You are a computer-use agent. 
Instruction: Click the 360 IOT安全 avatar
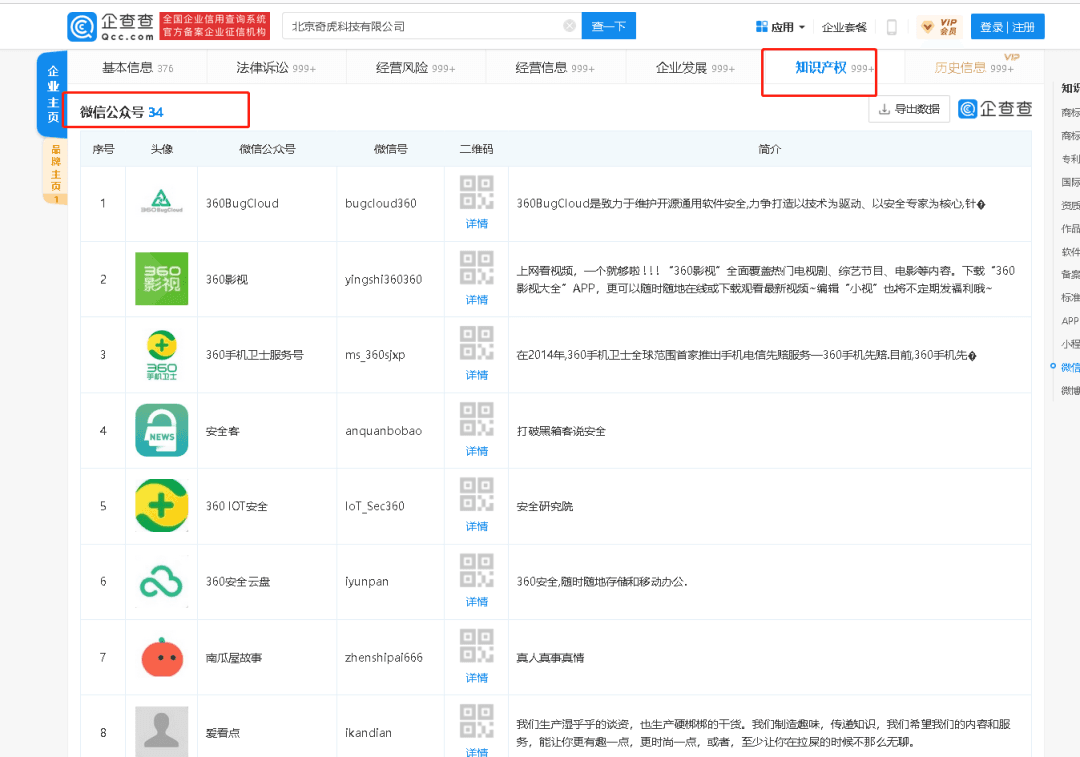(x=161, y=506)
